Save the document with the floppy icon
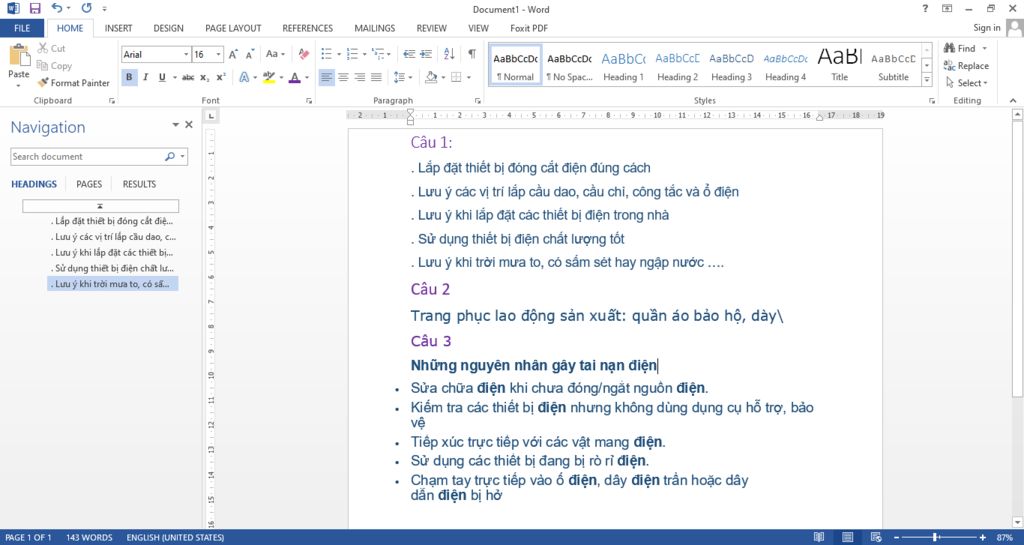This screenshot has height=545, width=1024. coord(35,8)
